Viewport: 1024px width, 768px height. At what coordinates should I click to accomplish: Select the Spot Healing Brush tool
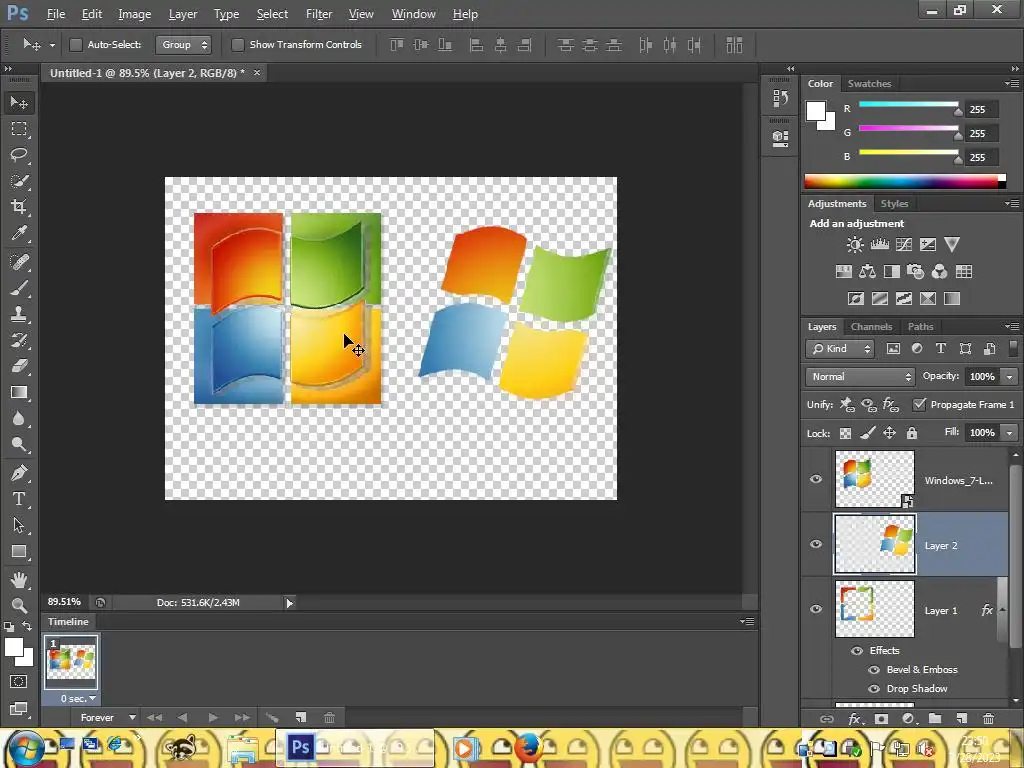click(19, 262)
